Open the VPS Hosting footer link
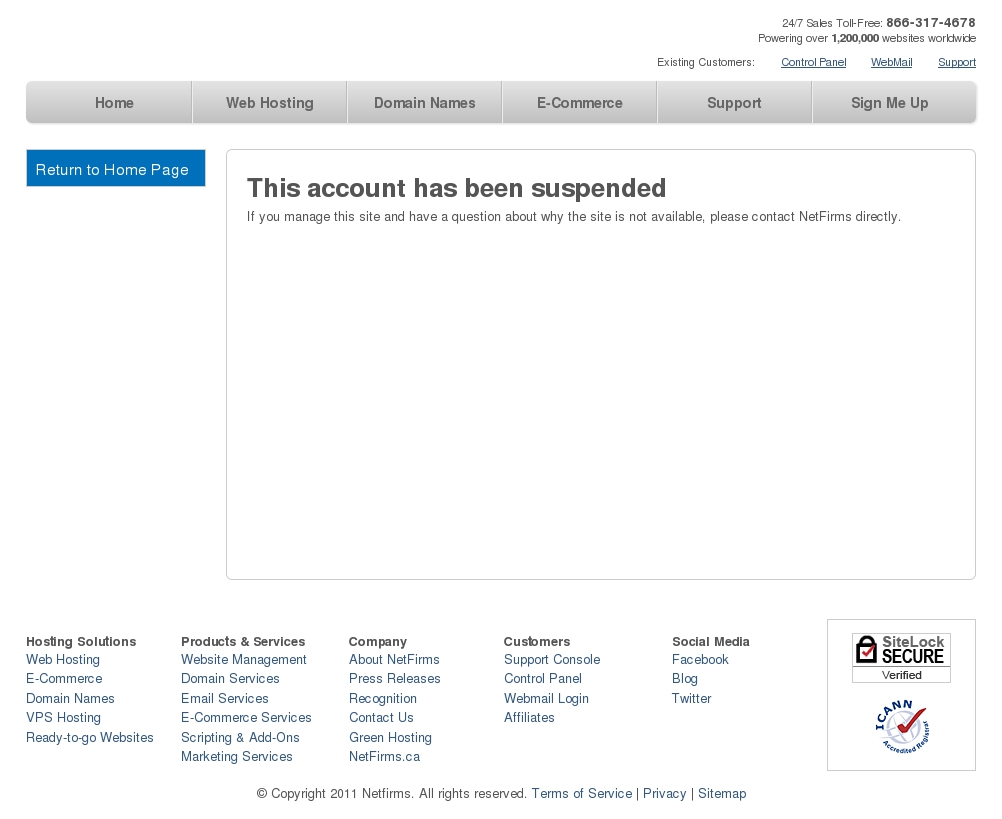1002x819 pixels. tap(63, 717)
